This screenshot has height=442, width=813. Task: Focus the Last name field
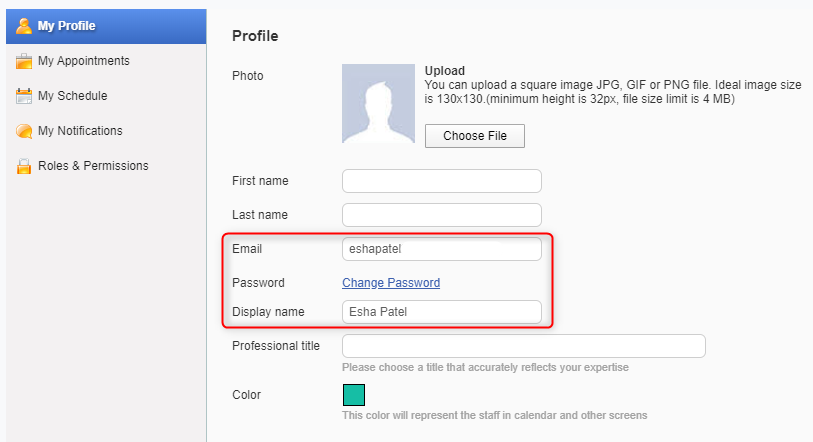(x=442, y=215)
